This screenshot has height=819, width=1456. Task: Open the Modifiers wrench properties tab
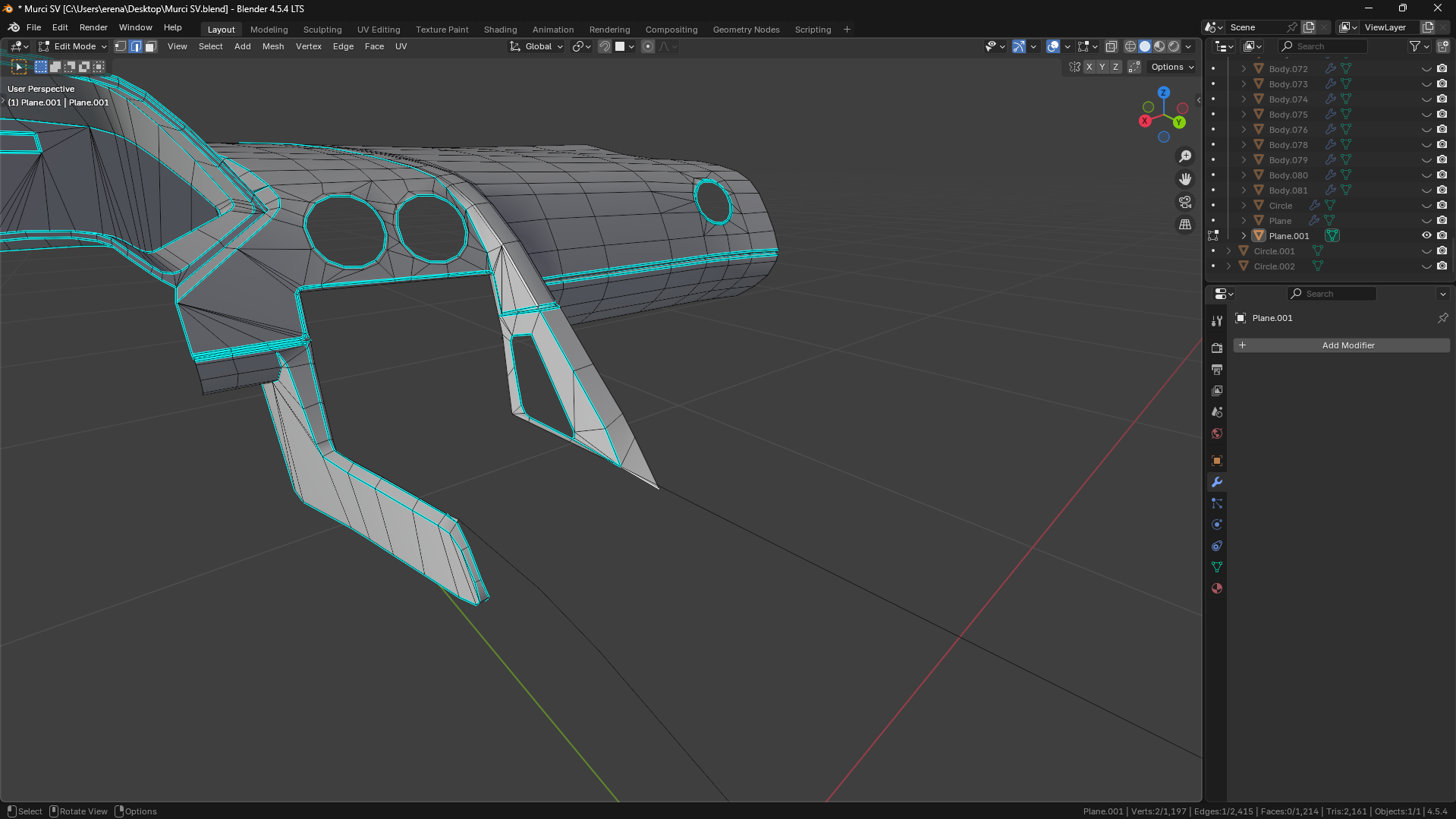(1217, 482)
